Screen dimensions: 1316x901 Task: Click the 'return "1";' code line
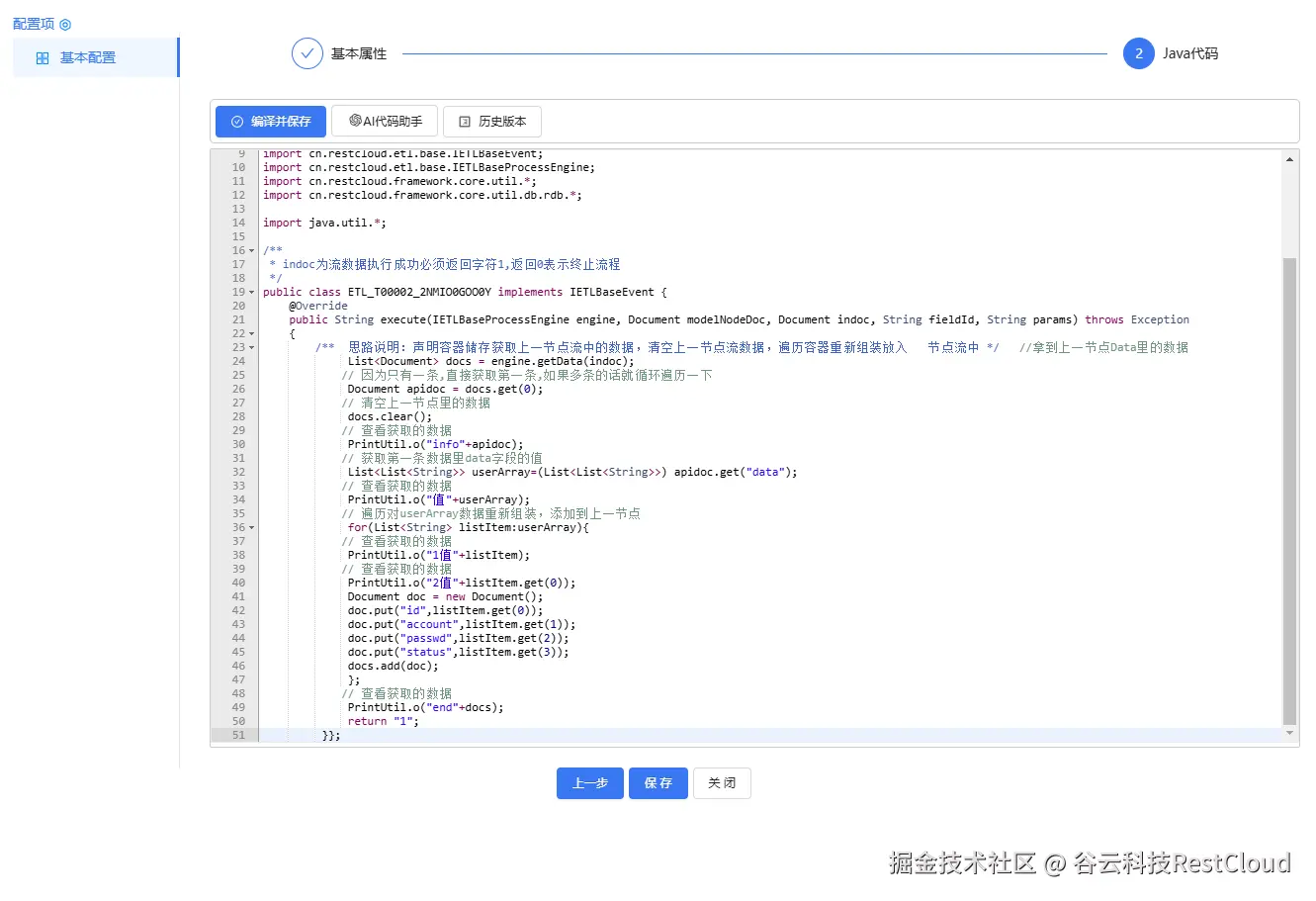click(x=384, y=722)
